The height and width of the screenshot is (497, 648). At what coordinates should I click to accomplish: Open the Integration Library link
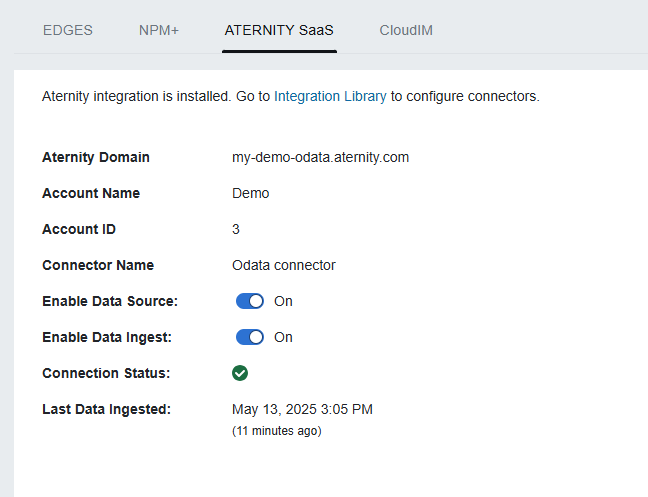(x=330, y=97)
